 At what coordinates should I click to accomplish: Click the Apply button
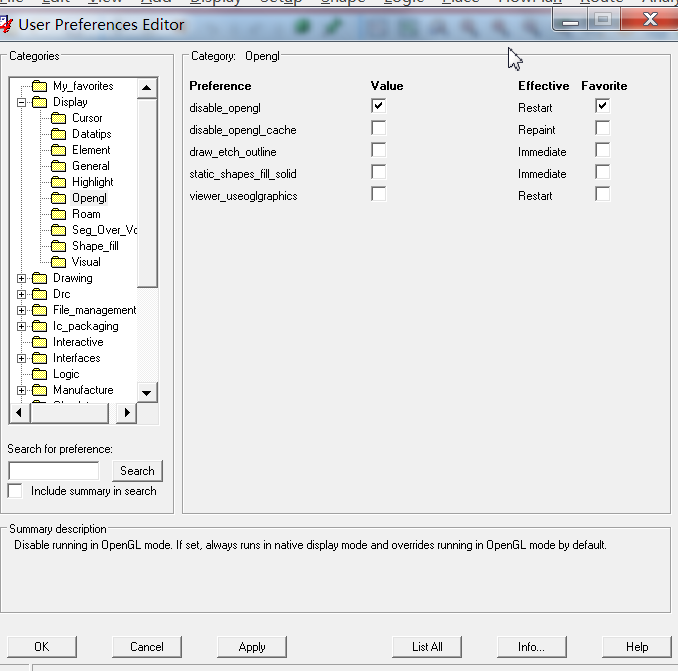pyautogui.click(x=252, y=647)
